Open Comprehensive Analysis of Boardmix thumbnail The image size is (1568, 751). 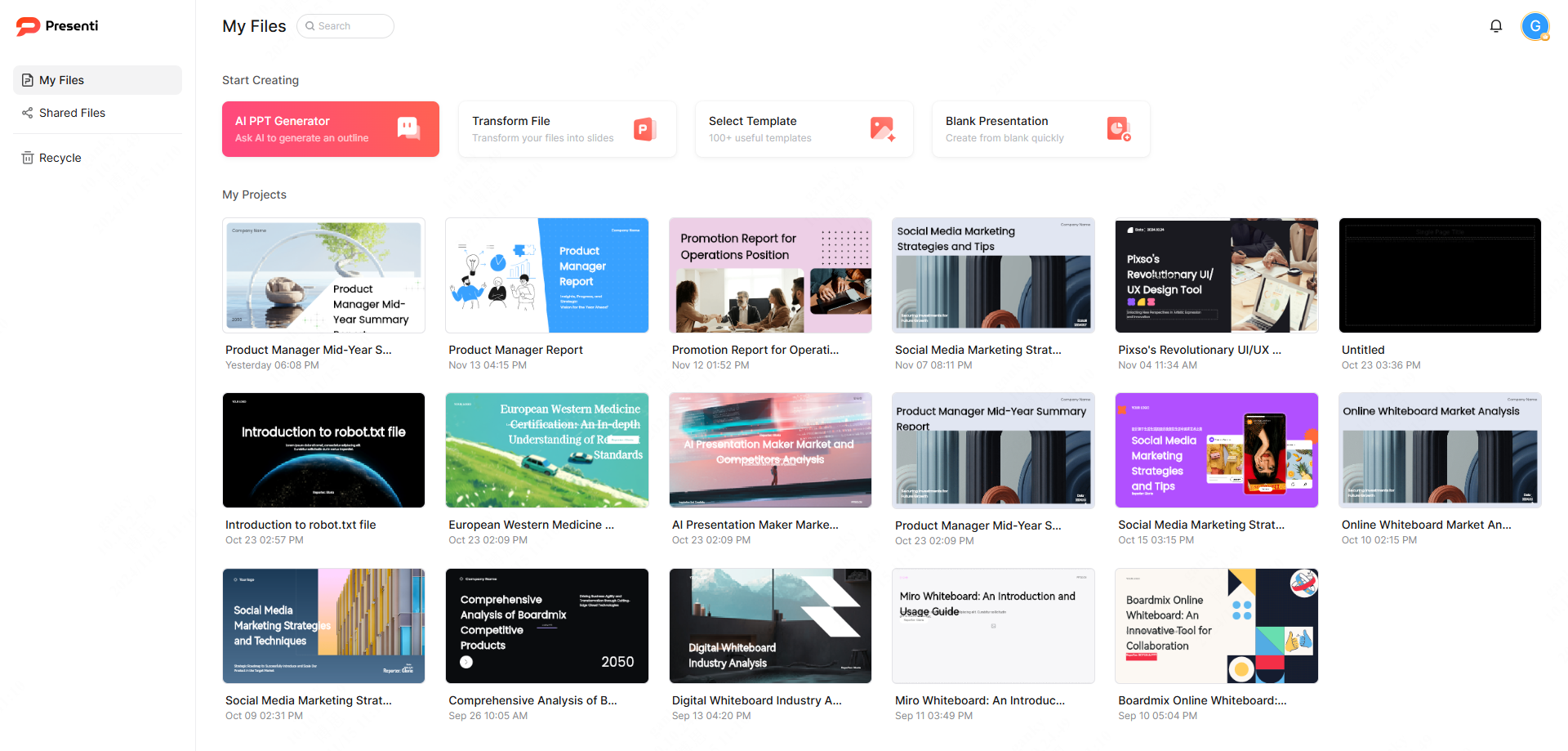tap(547, 626)
